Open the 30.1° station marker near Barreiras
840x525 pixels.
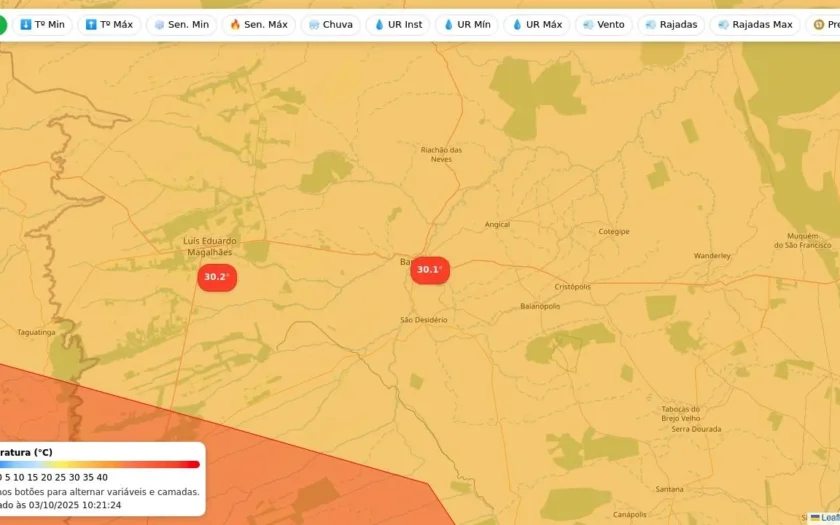[x=430, y=270]
